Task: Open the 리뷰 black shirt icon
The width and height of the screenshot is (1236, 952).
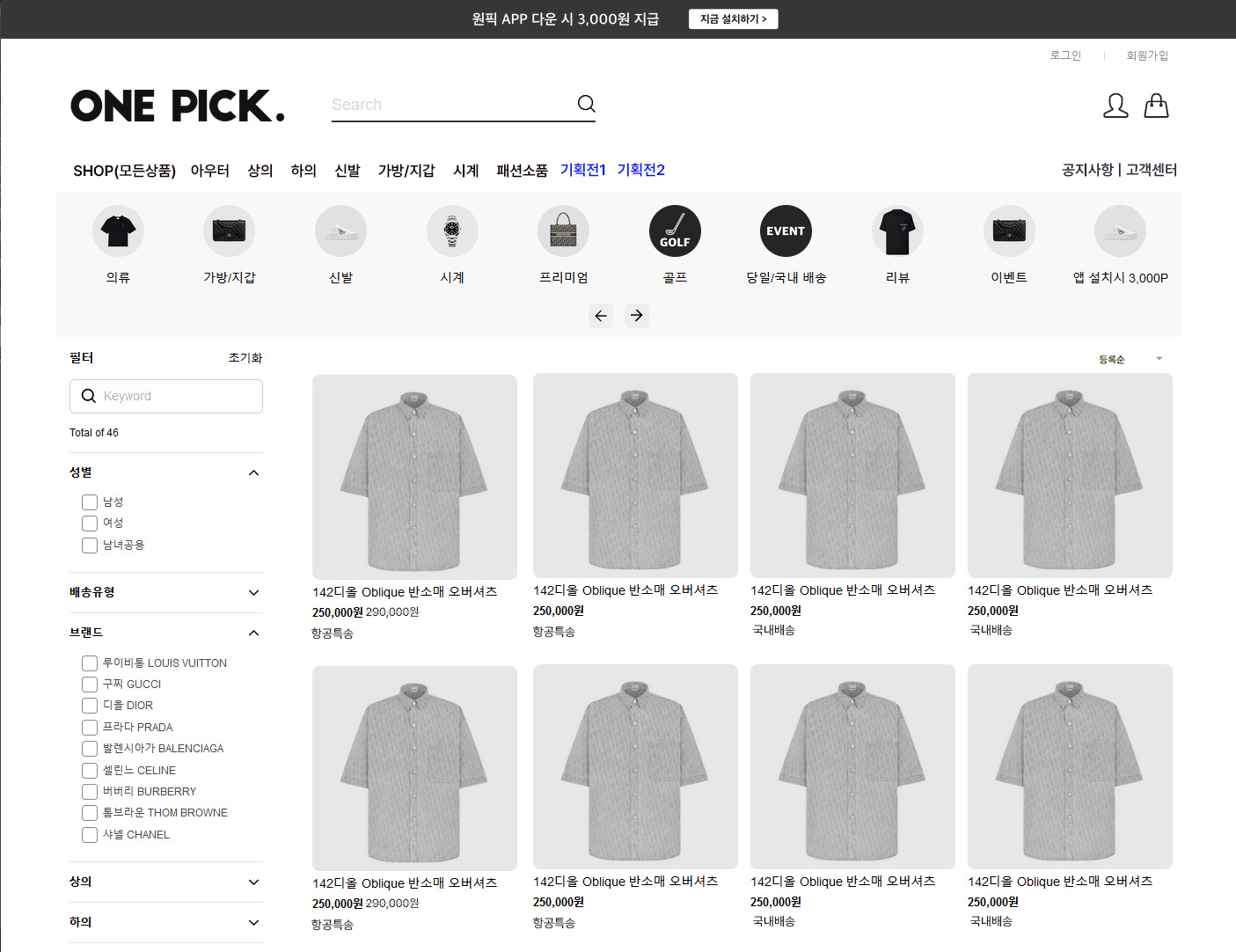Action: [x=897, y=231]
